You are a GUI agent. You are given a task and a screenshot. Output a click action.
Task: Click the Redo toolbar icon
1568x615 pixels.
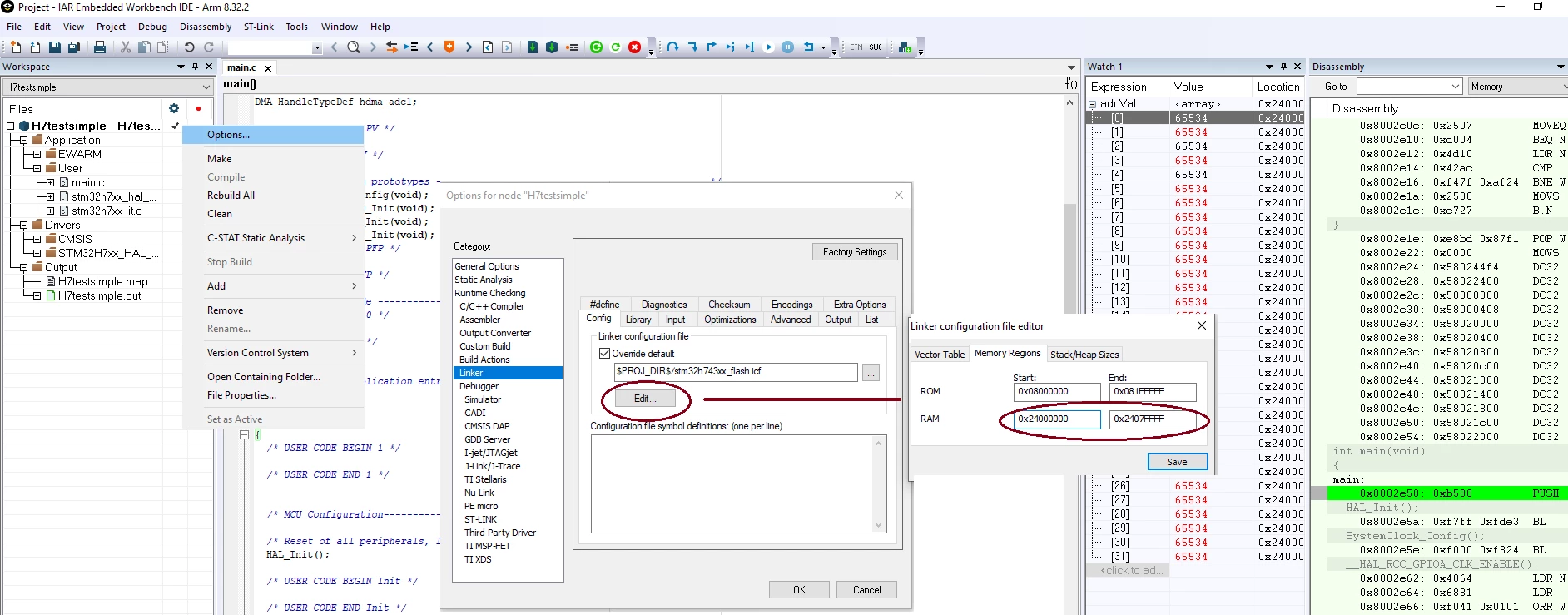coord(209,47)
